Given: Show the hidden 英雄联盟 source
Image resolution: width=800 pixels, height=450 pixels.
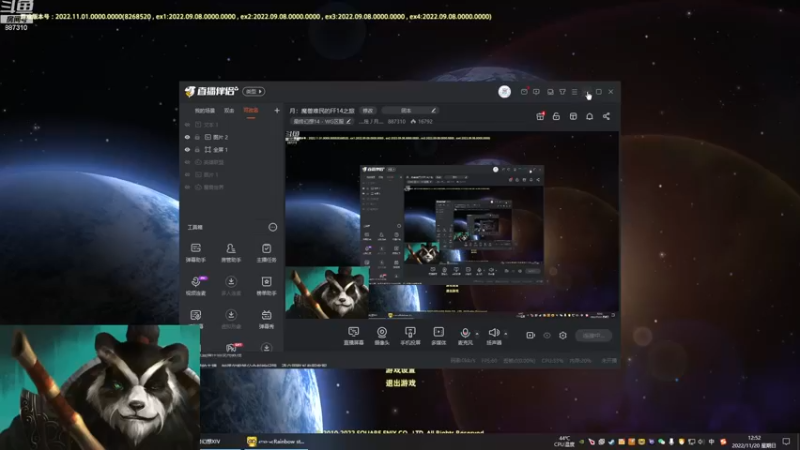Looking at the screenshot, I should click(187, 162).
